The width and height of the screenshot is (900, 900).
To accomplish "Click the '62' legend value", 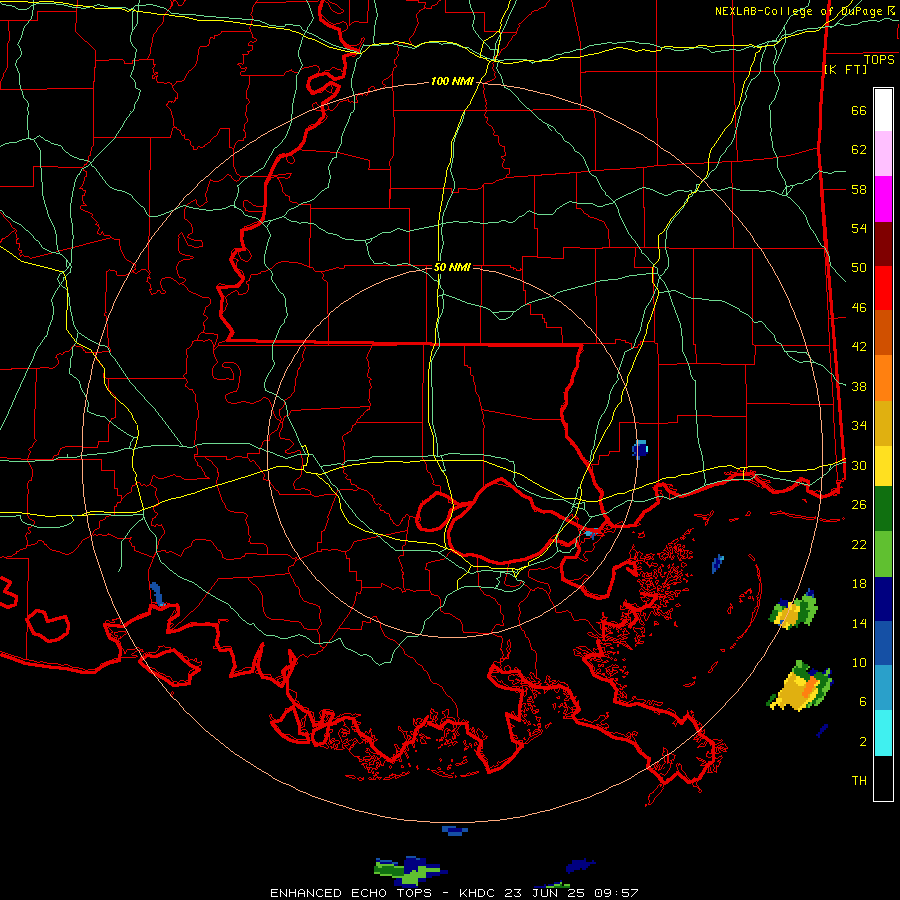I will [x=859, y=150].
